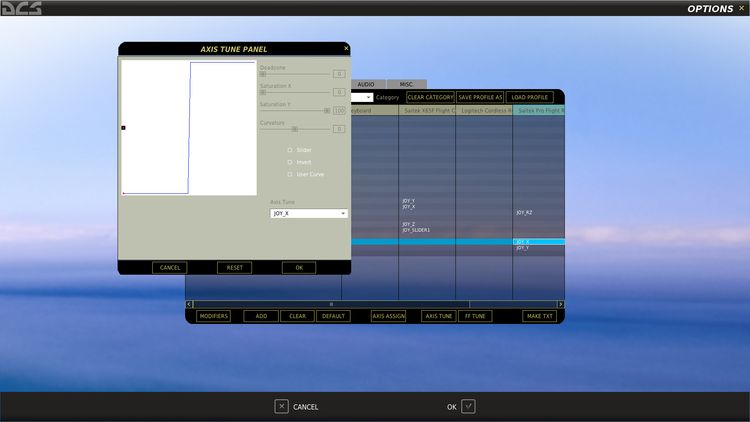
Task: Click the Curvature slider handle
Action: [295, 129]
